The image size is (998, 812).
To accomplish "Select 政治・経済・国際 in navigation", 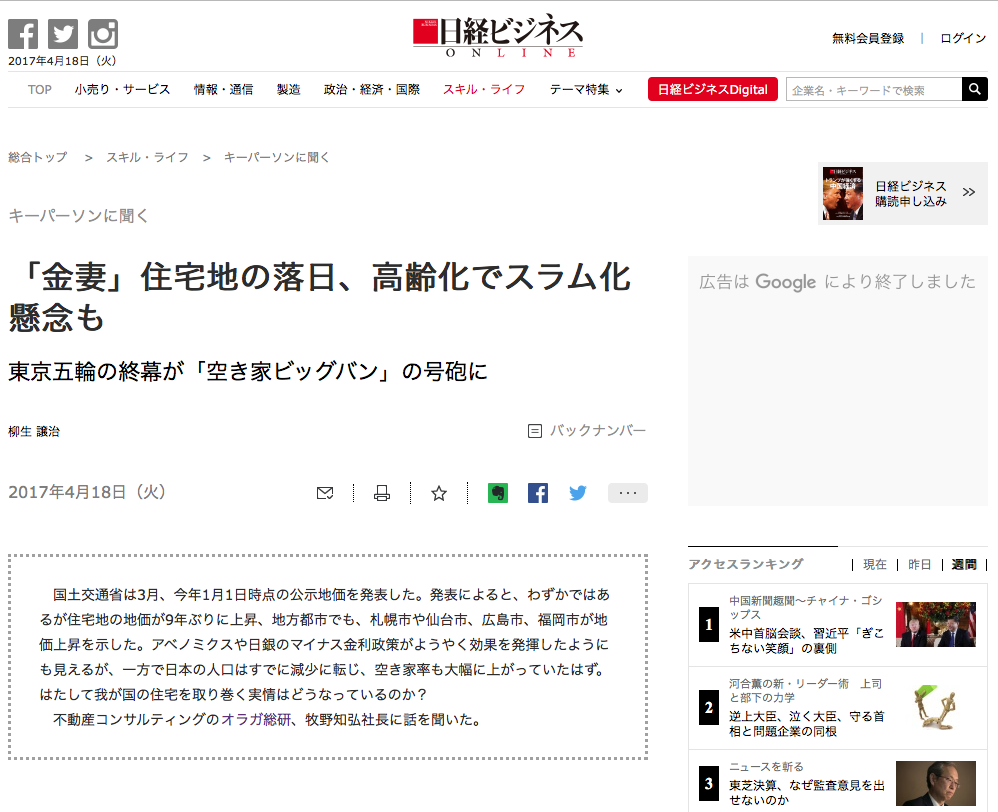I will [x=371, y=90].
